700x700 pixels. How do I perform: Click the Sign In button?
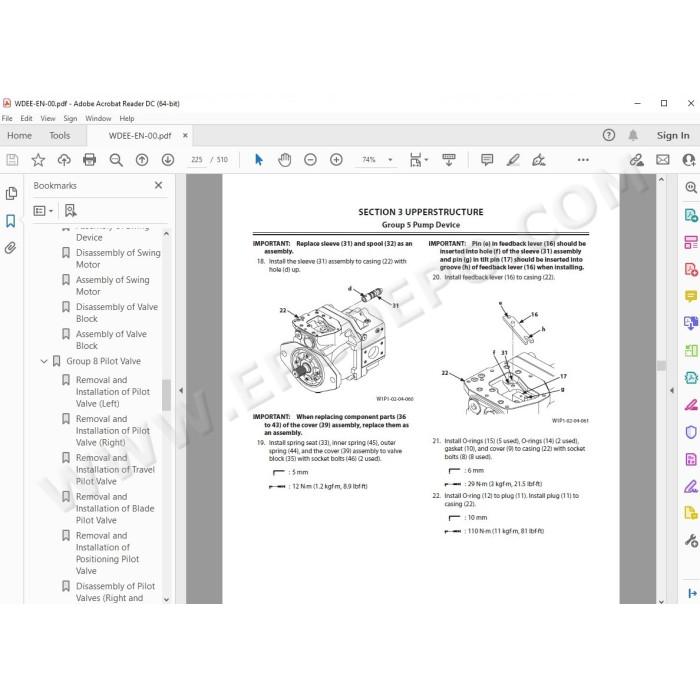click(673, 135)
